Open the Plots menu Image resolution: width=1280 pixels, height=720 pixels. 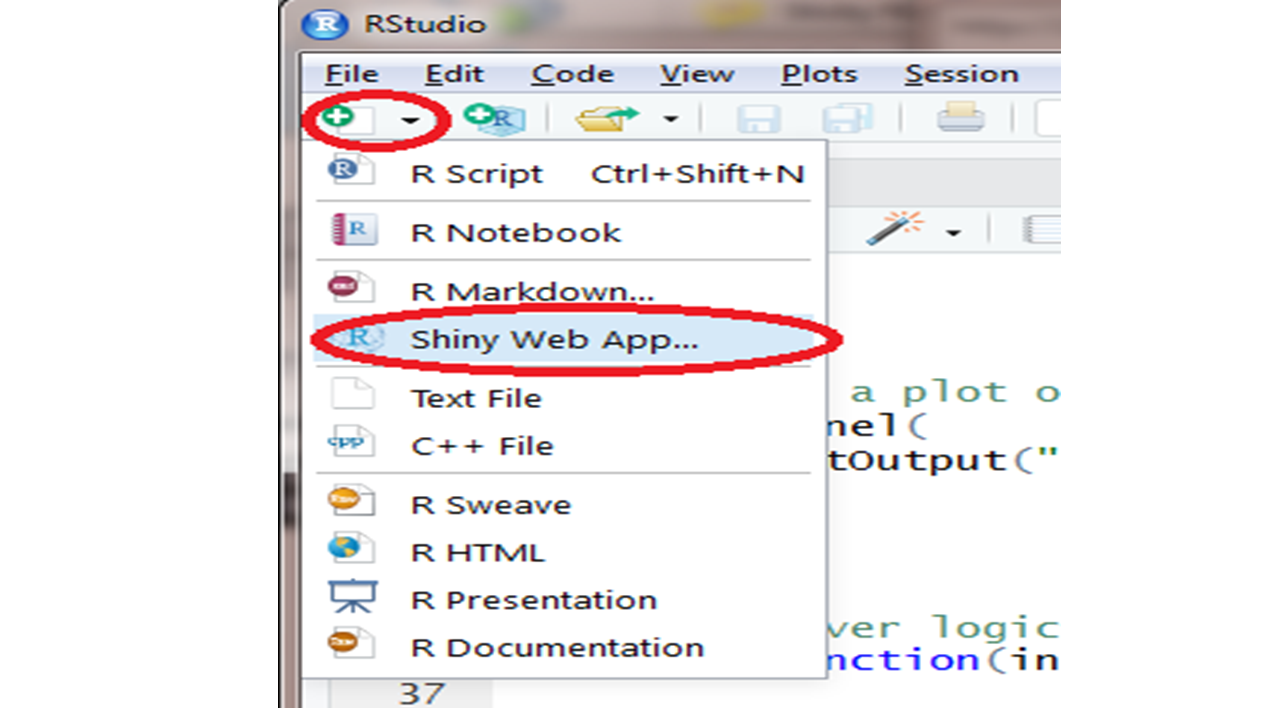(819, 74)
